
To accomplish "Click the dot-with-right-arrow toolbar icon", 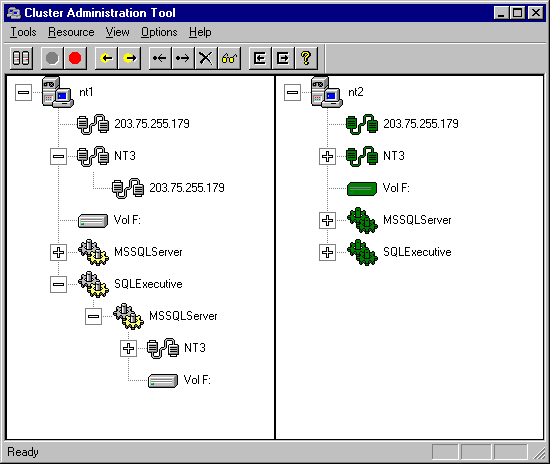I will point(182,58).
